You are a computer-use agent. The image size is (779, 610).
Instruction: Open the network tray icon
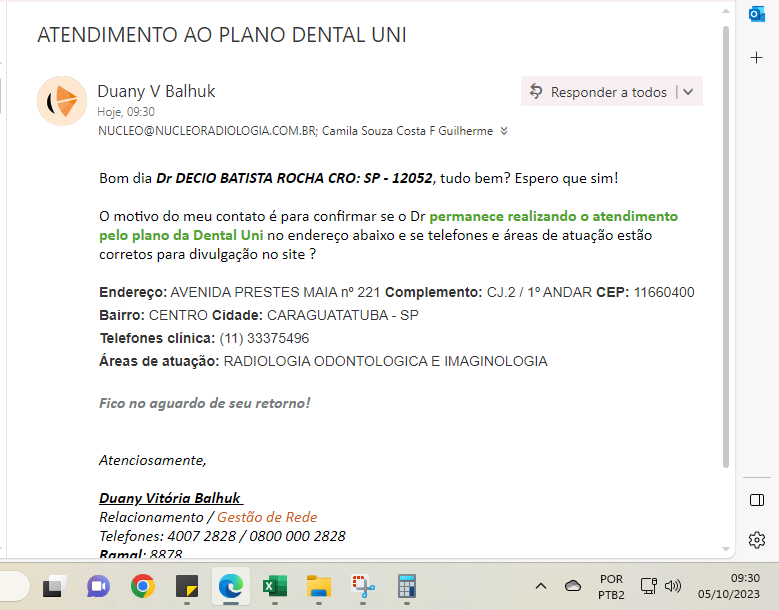648,586
